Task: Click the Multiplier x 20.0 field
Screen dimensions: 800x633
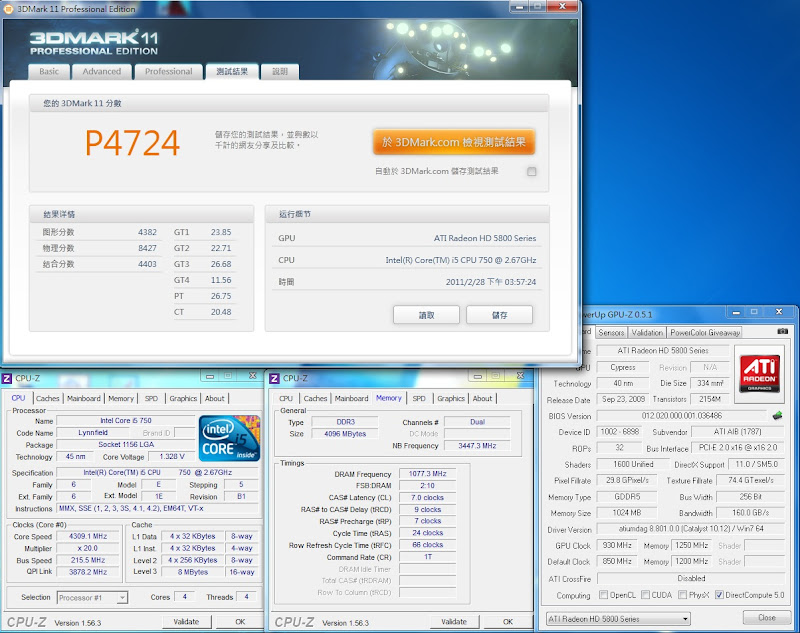Action: pos(88,548)
